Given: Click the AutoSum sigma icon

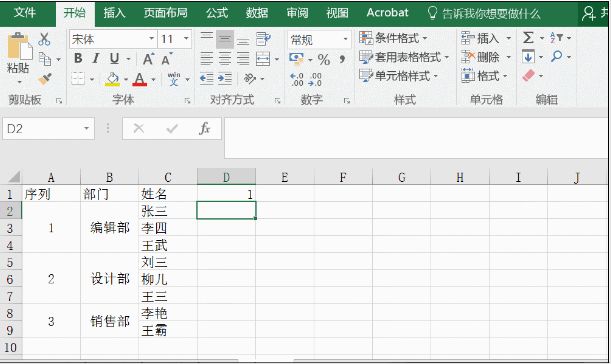Looking at the screenshot, I should pos(528,38).
